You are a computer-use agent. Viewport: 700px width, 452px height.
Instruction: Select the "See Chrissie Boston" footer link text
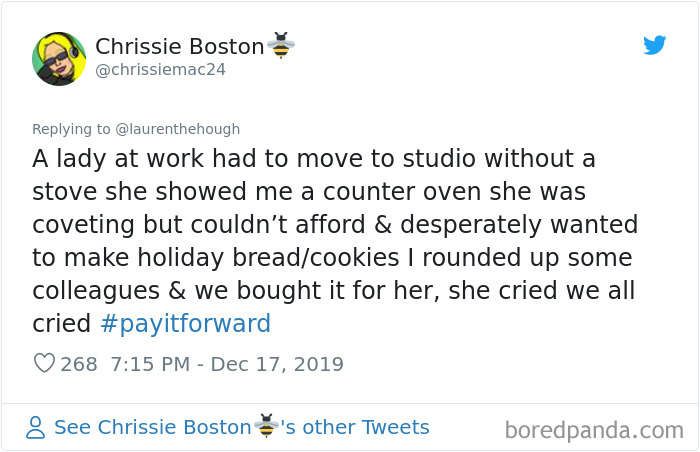[153, 428]
